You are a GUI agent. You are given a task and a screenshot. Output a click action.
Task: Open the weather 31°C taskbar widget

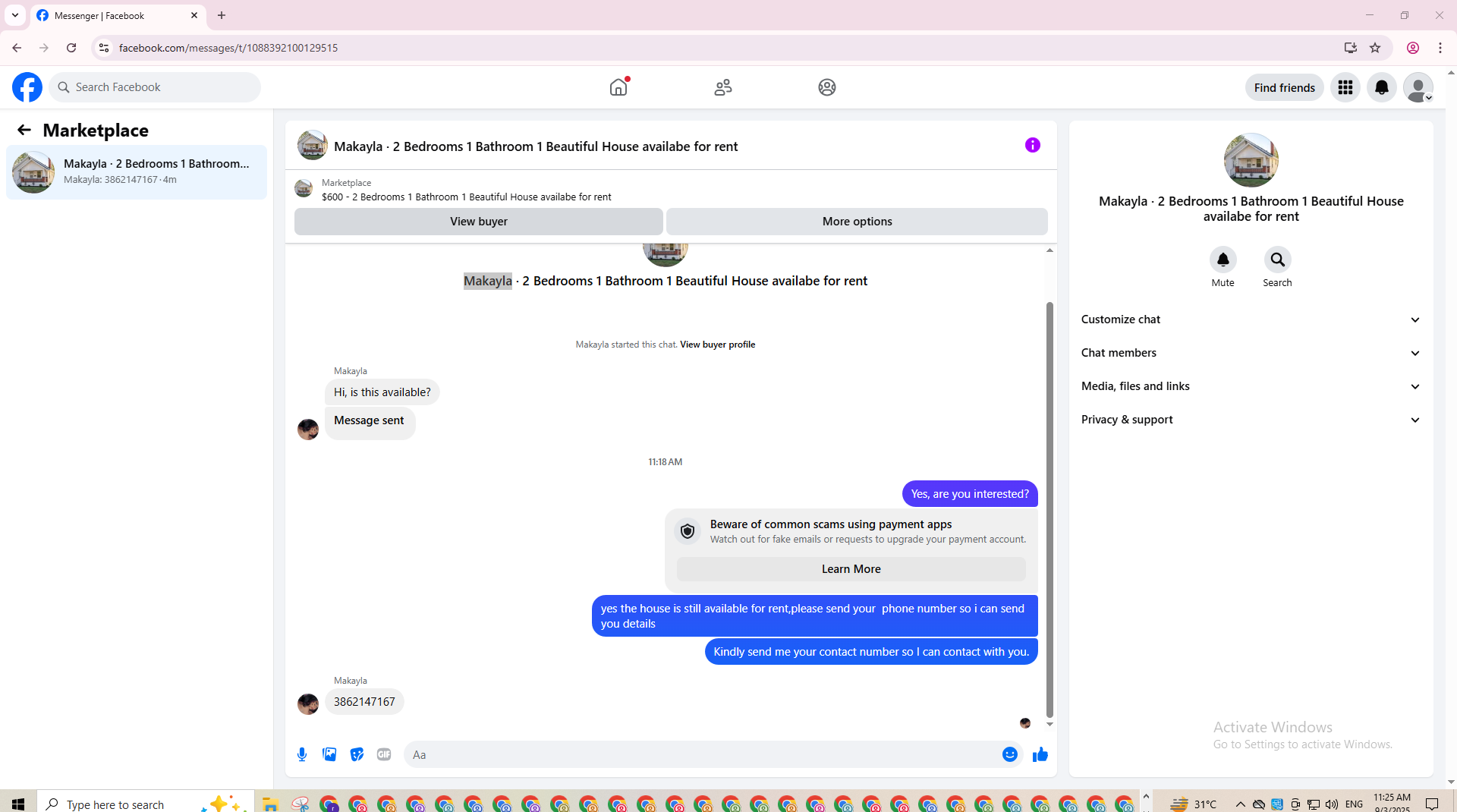click(x=1194, y=804)
